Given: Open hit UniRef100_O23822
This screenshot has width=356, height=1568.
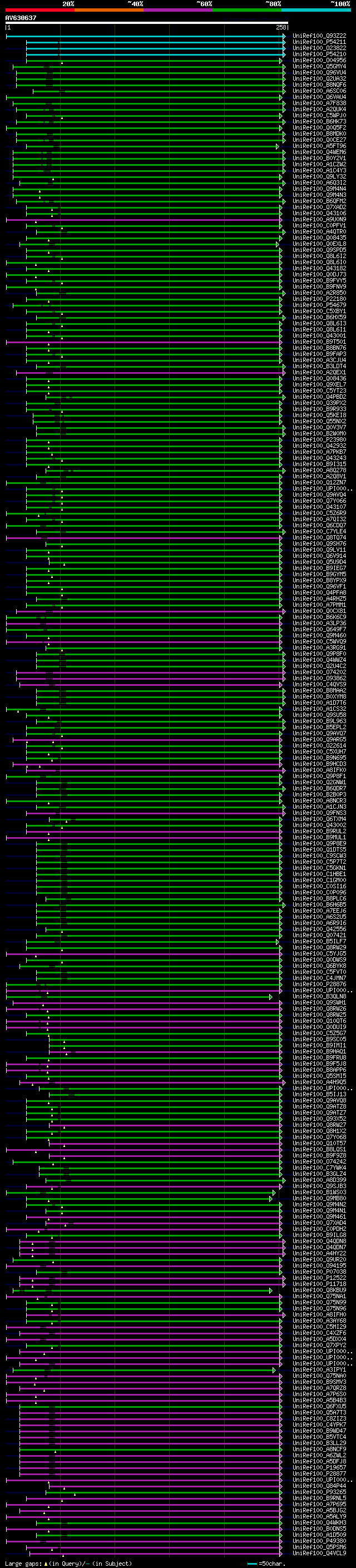Looking at the screenshot, I should [x=319, y=48].
